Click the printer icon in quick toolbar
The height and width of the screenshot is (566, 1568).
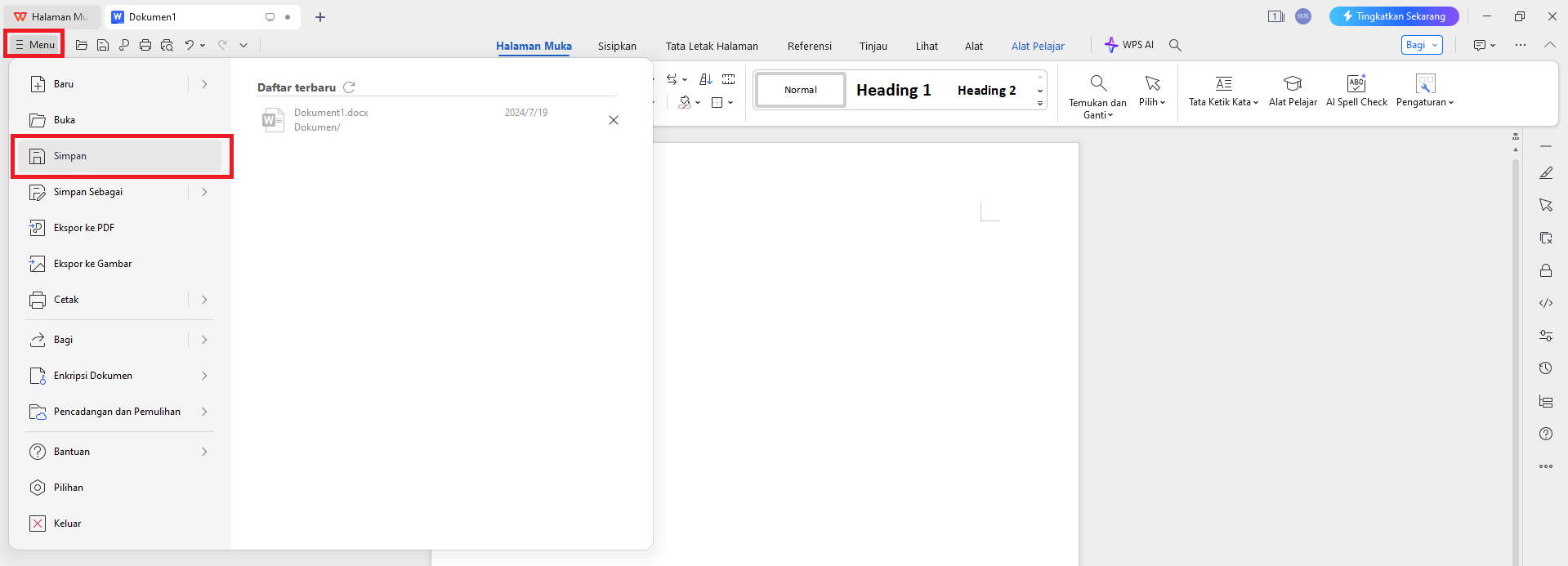click(145, 45)
